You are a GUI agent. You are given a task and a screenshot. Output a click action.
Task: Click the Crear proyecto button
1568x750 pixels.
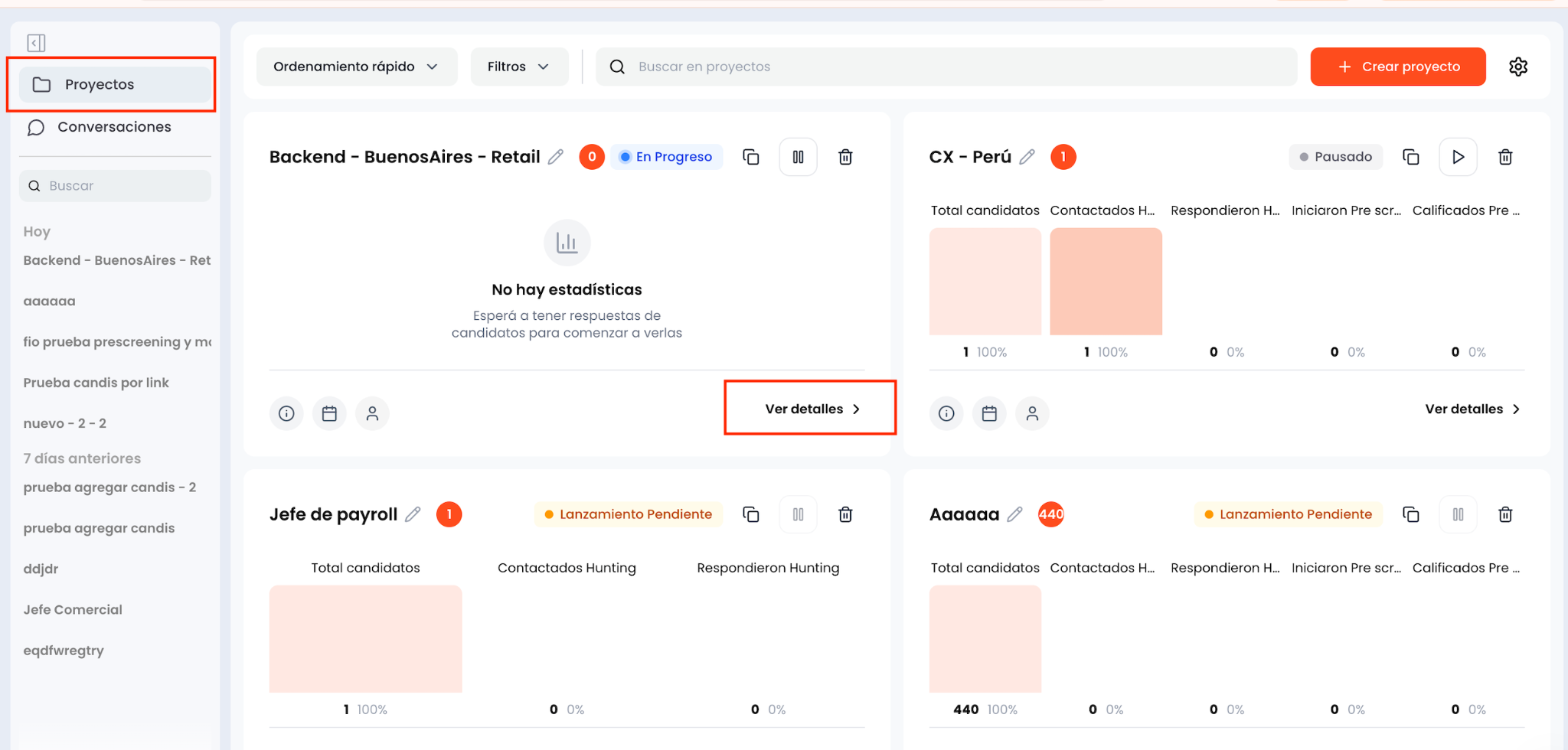[x=1398, y=67]
